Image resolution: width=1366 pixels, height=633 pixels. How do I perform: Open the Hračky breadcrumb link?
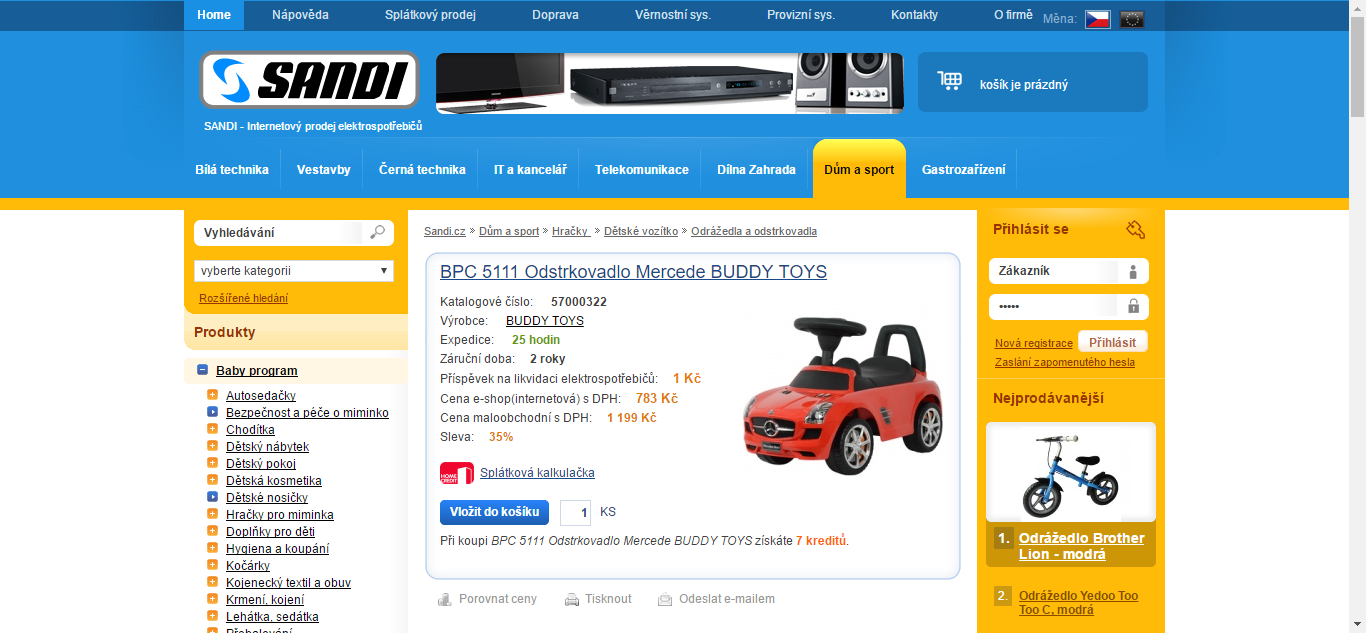[571, 231]
